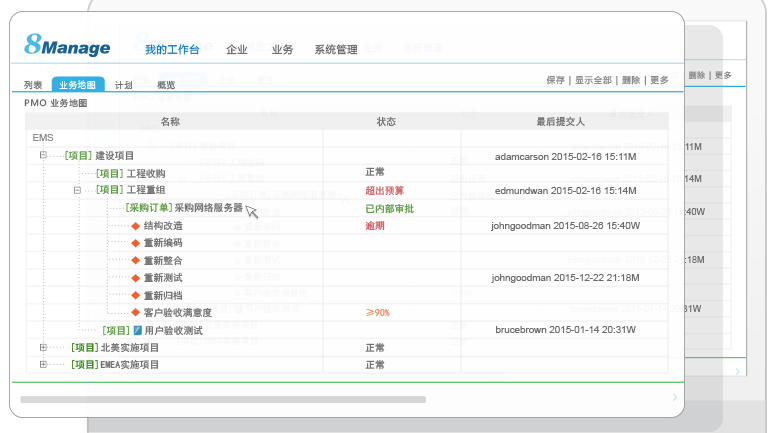Click the 保存 button
The width and height of the screenshot is (772, 433).
pos(556,80)
